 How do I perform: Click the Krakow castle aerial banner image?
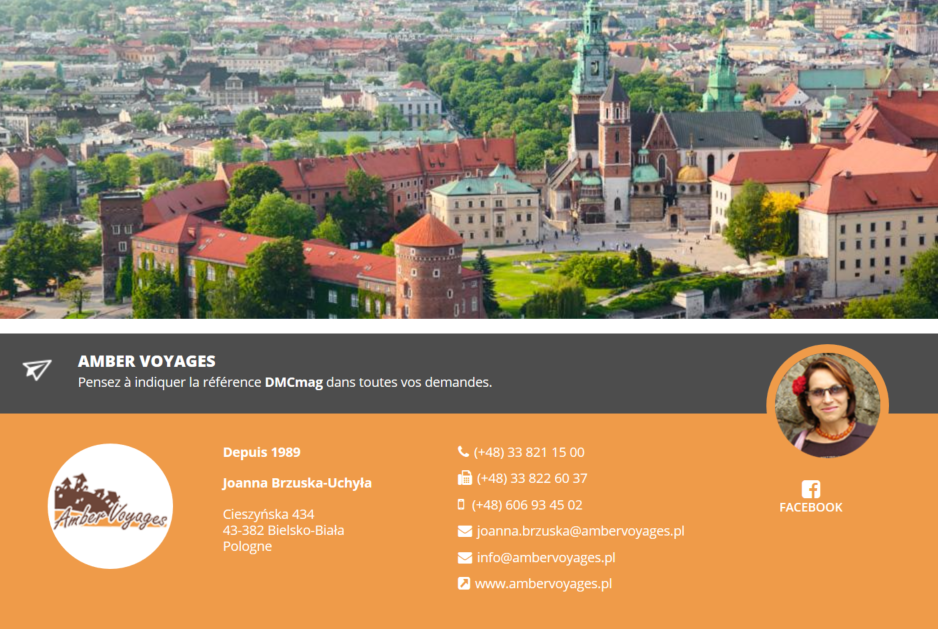pos(469,159)
